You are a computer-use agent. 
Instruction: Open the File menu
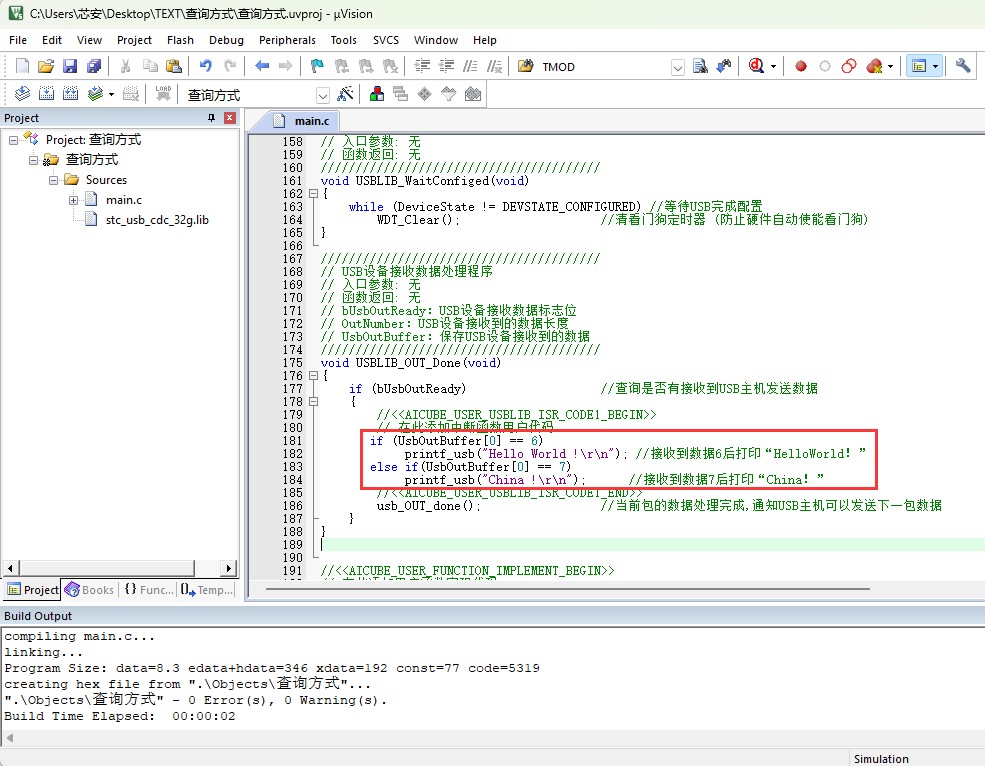click(18, 40)
